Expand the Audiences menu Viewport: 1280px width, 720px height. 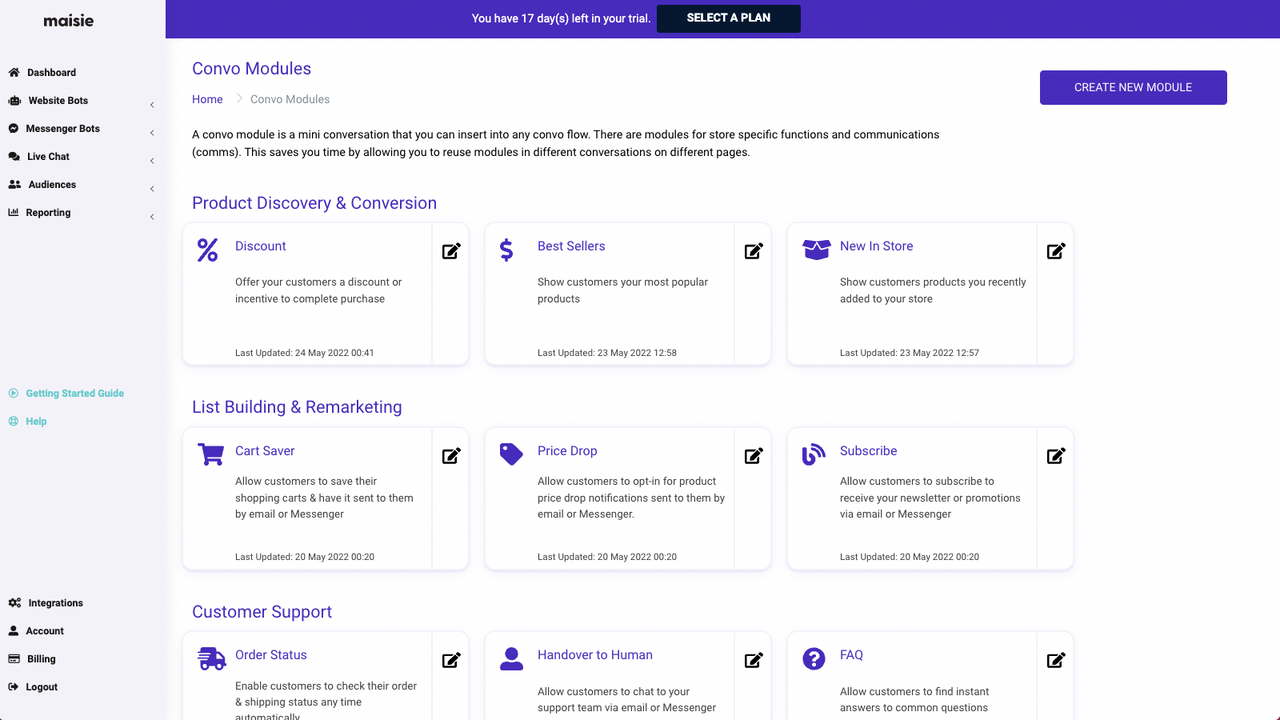point(50,184)
